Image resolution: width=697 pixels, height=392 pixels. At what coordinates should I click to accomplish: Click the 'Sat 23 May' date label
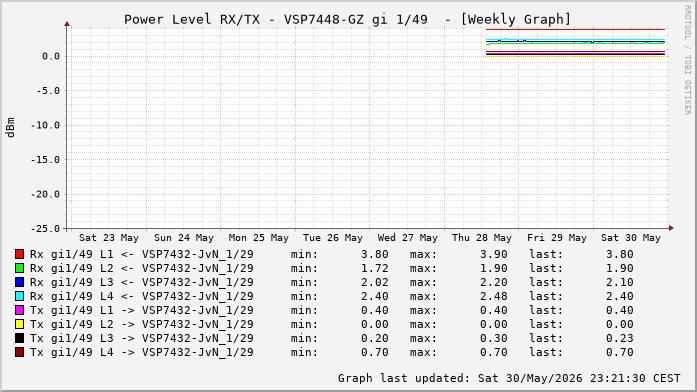(x=109, y=238)
